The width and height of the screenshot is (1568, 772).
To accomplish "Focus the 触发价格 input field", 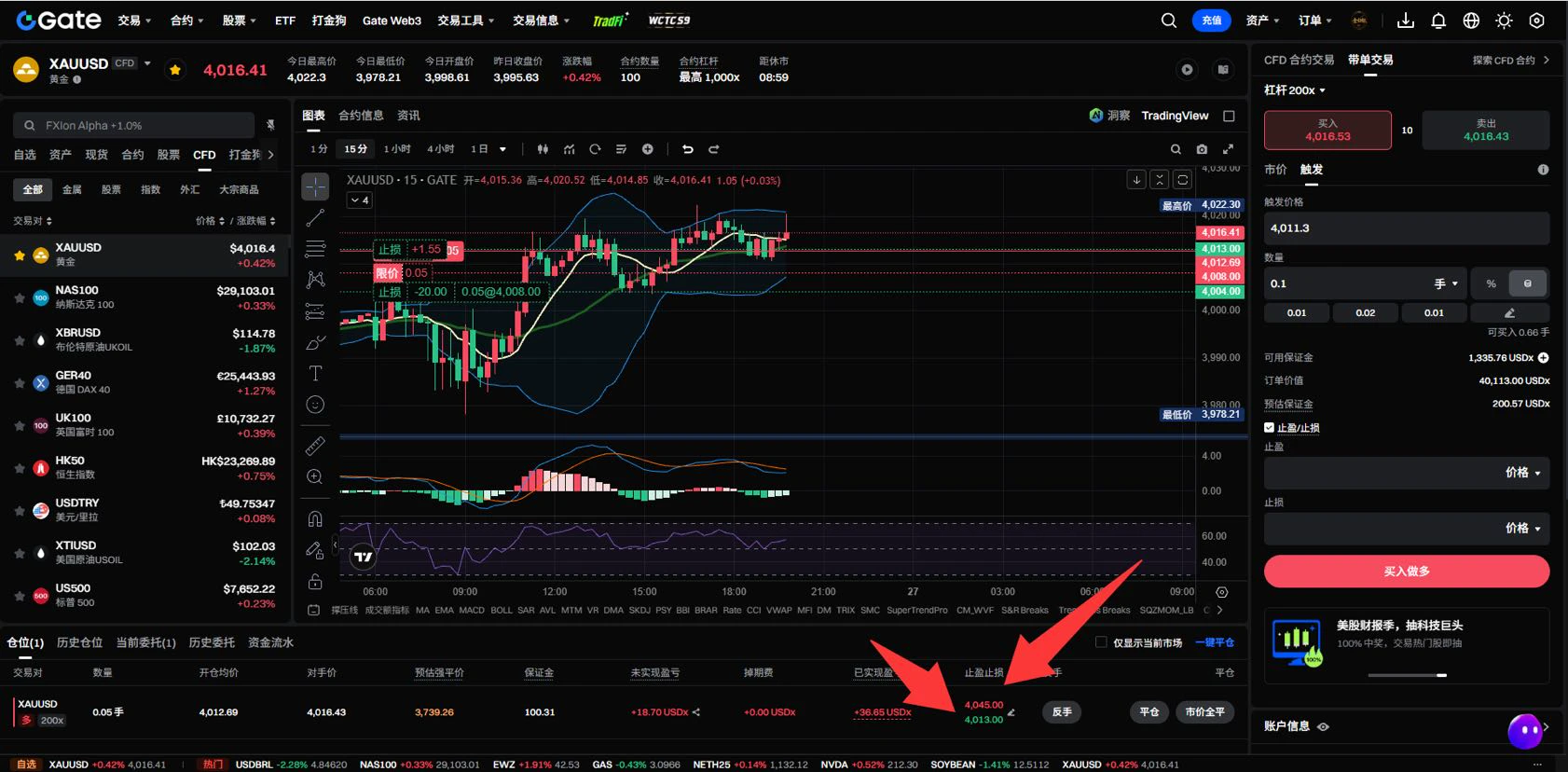I will [x=1406, y=228].
